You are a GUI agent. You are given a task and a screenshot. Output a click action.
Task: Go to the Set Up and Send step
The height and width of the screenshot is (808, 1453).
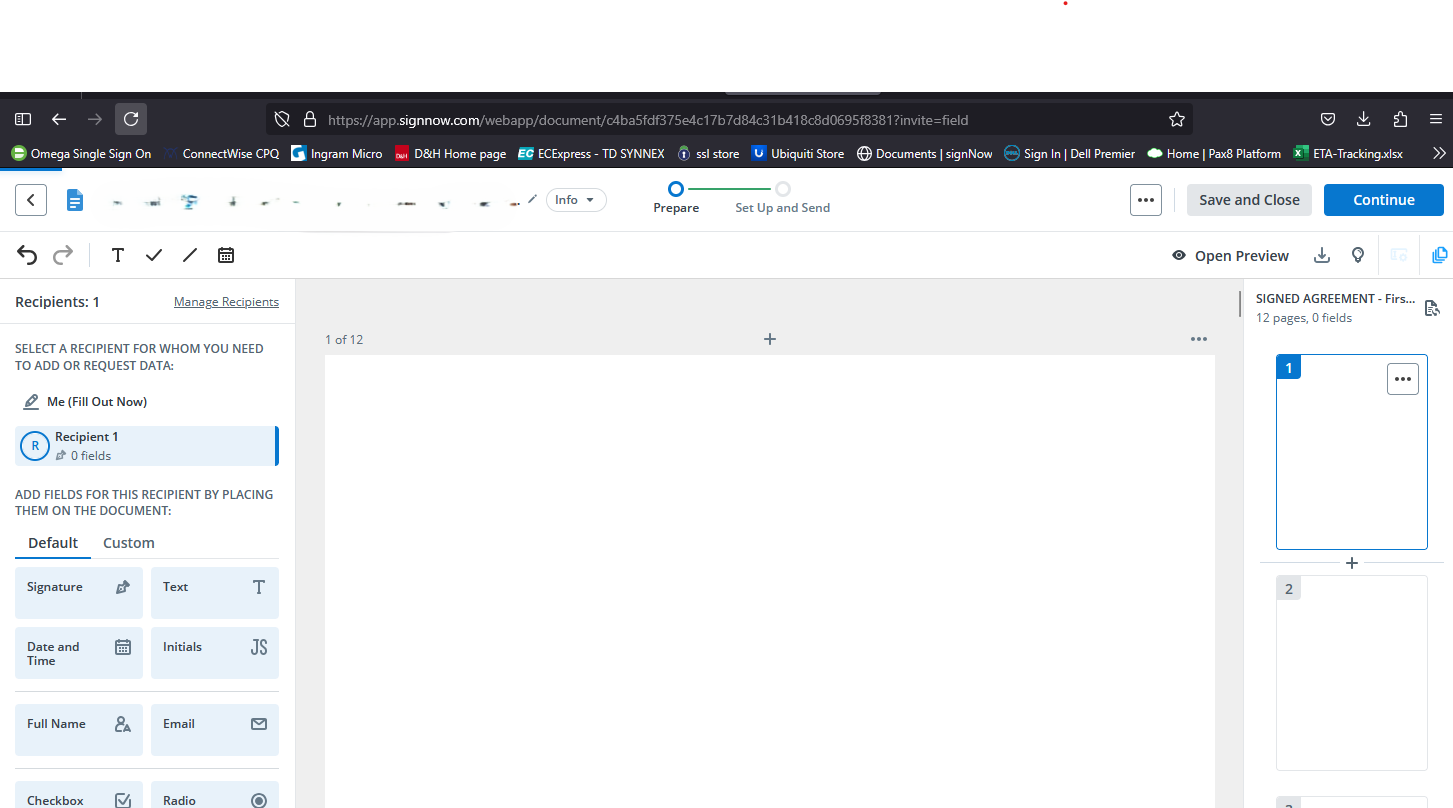(783, 197)
